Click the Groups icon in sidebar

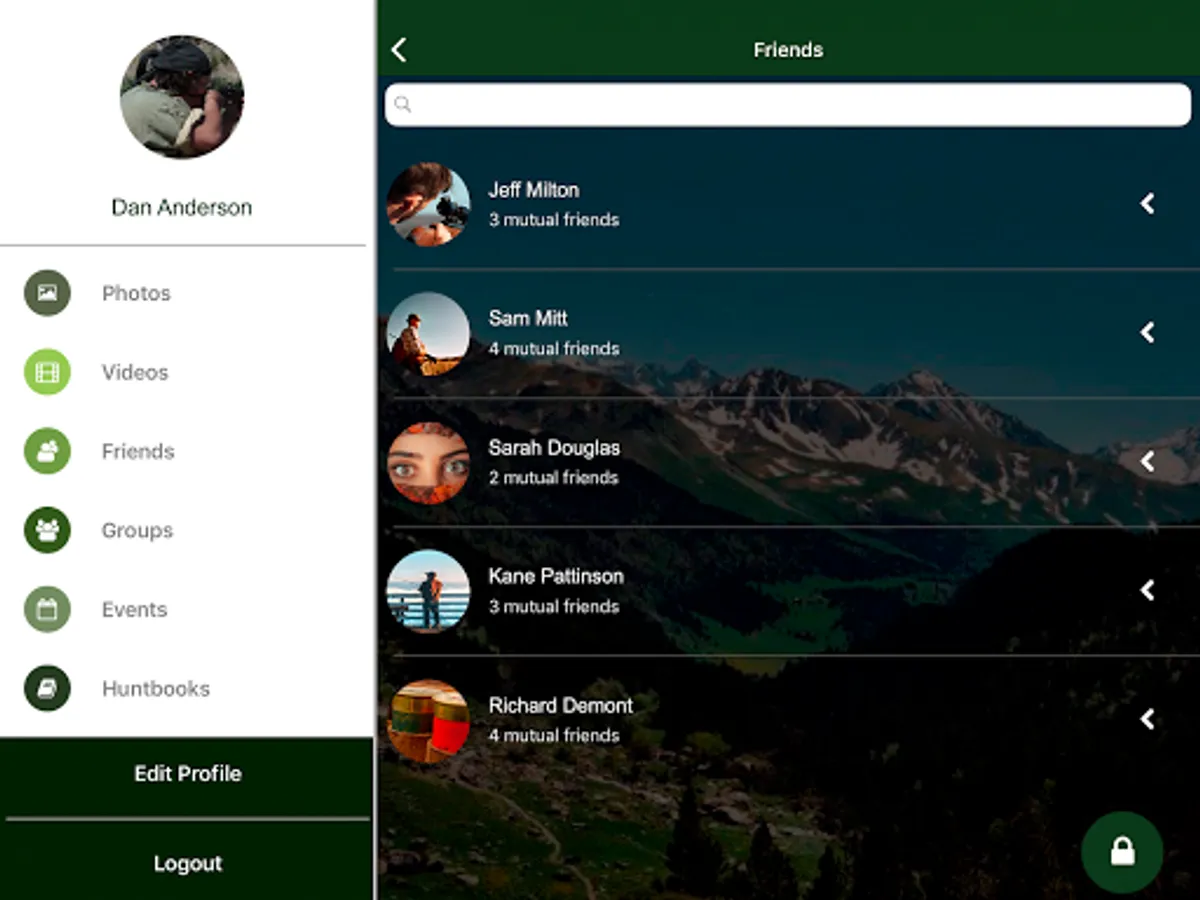(x=47, y=530)
